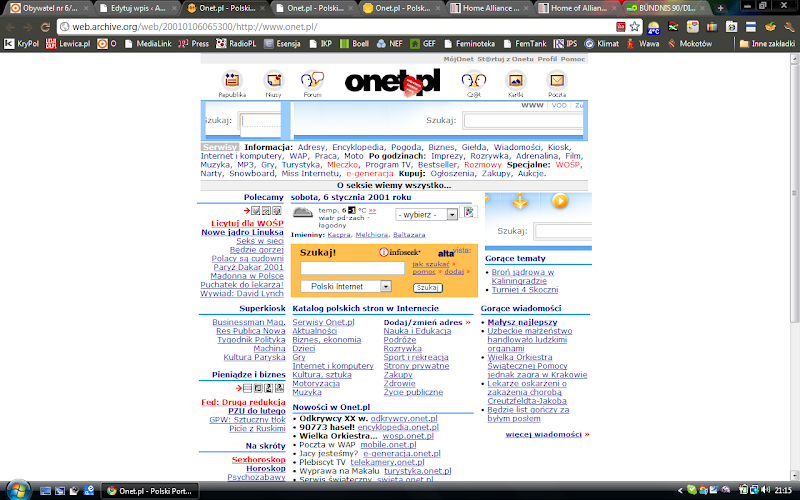Open the Chrome wrench settings menu
This screenshot has width=800, height=500.
click(x=790, y=27)
